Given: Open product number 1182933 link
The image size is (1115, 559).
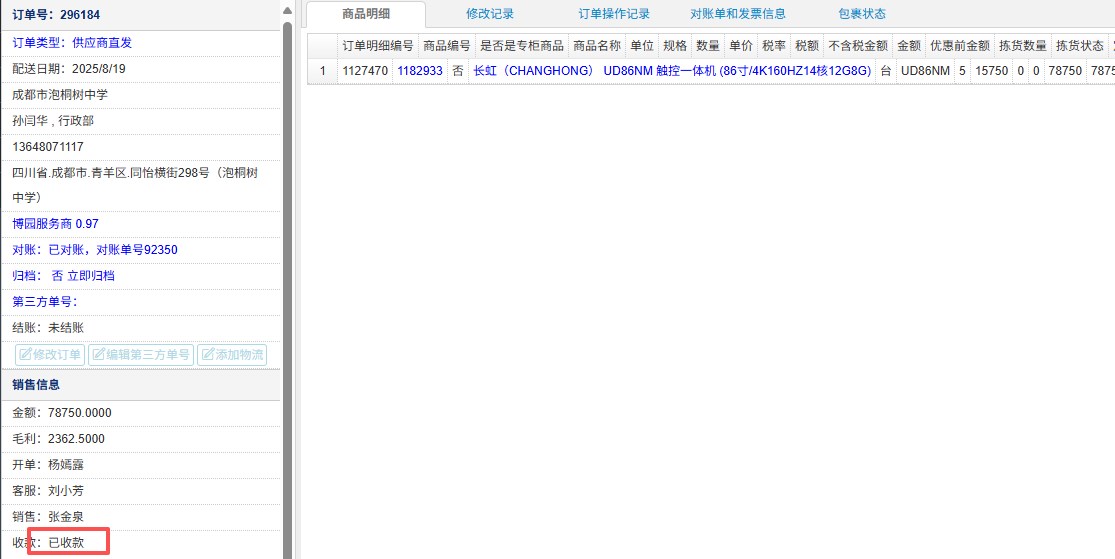Looking at the screenshot, I should point(419,71).
